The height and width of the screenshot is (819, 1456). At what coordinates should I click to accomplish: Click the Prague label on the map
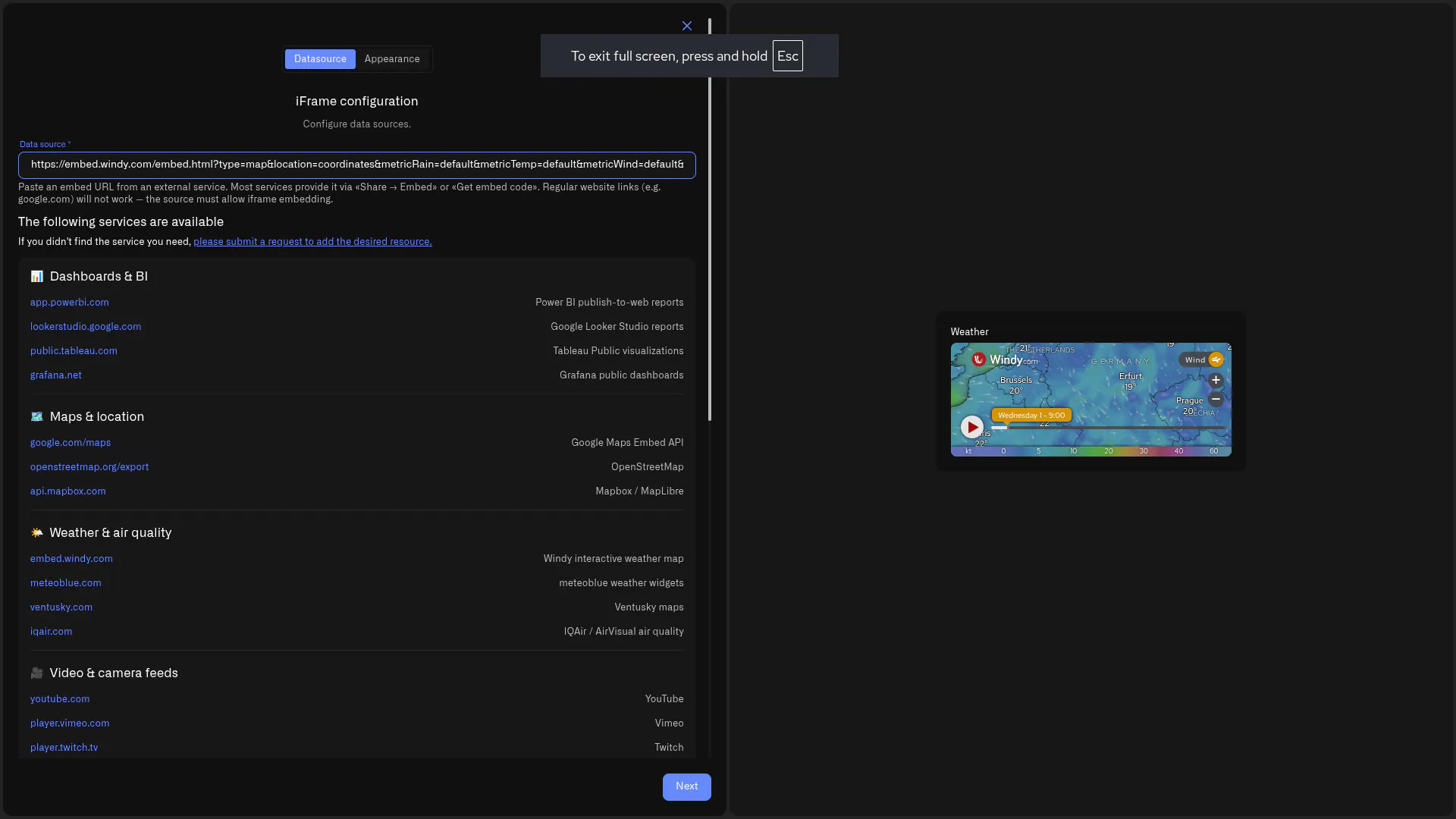(1189, 400)
